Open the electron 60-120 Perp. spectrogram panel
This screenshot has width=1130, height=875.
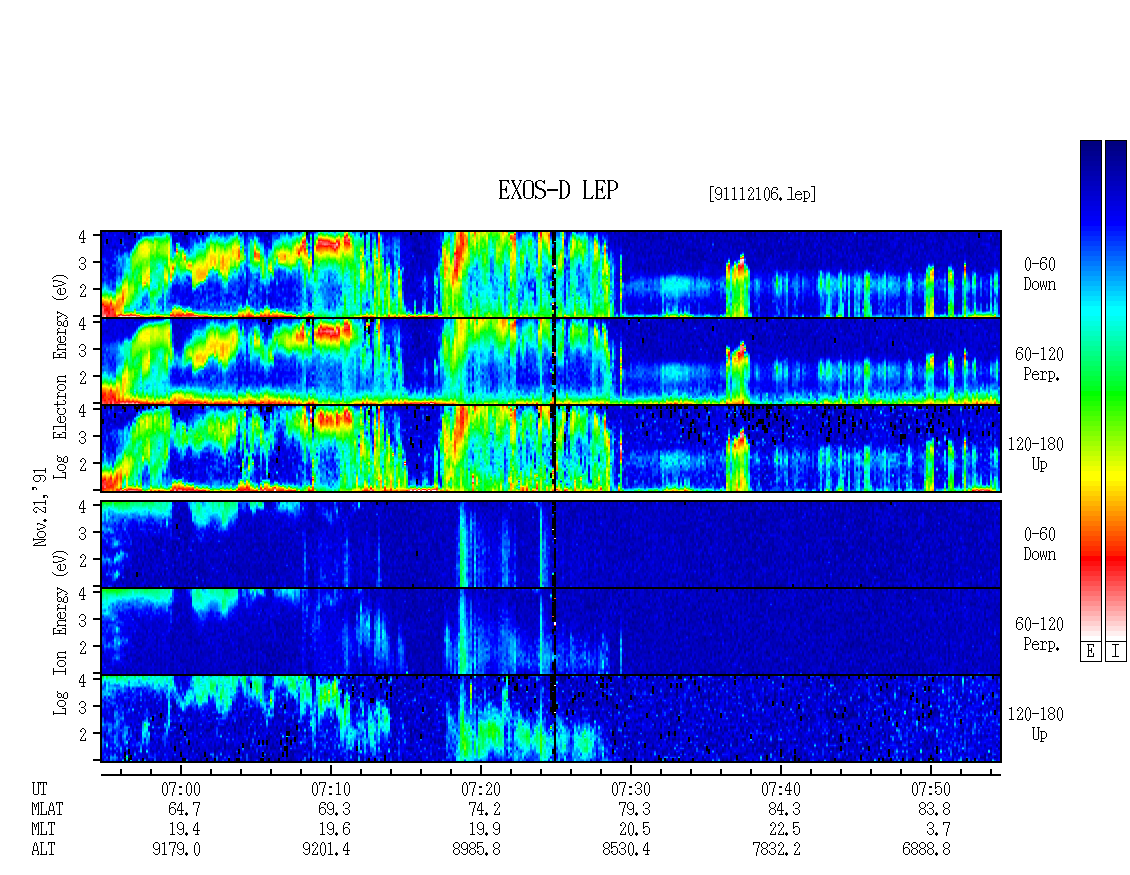pos(551,361)
